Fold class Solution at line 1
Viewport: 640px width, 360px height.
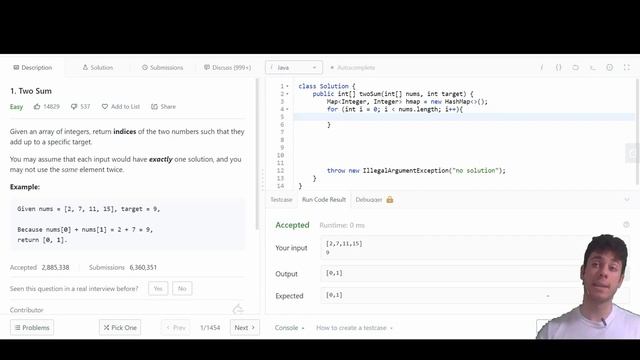287,86
